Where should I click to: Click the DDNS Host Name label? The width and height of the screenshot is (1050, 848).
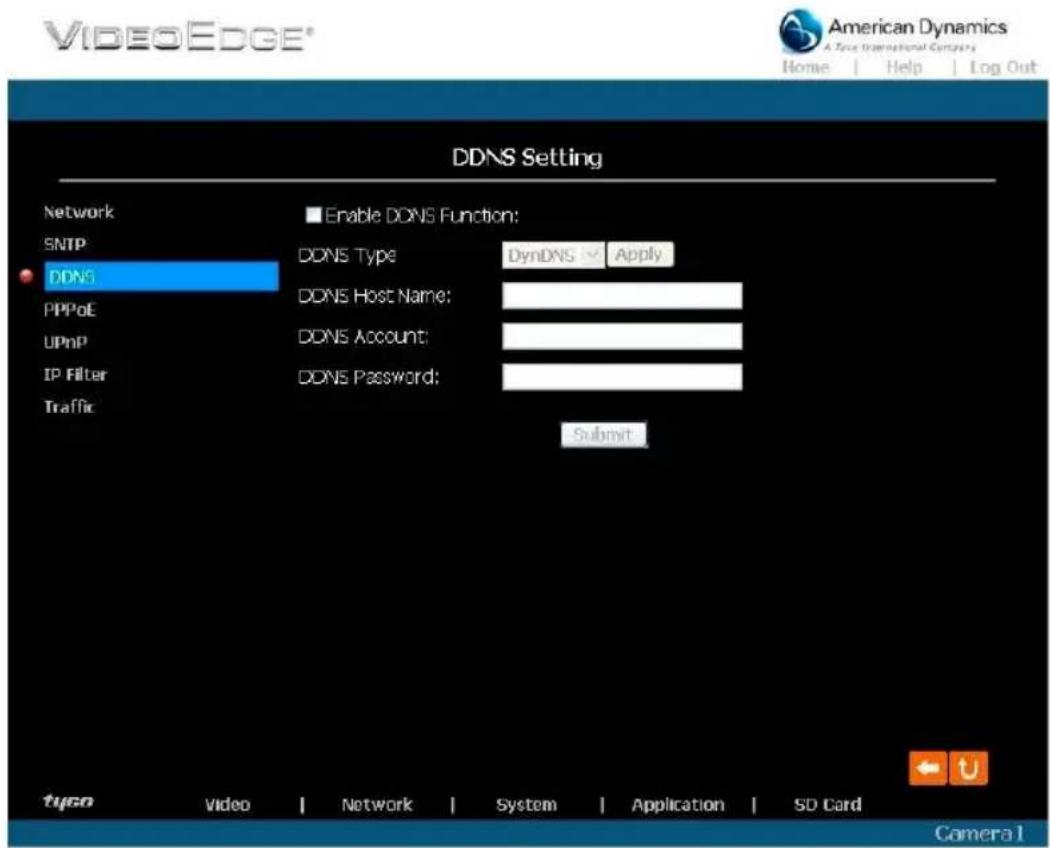click(x=375, y=295)
